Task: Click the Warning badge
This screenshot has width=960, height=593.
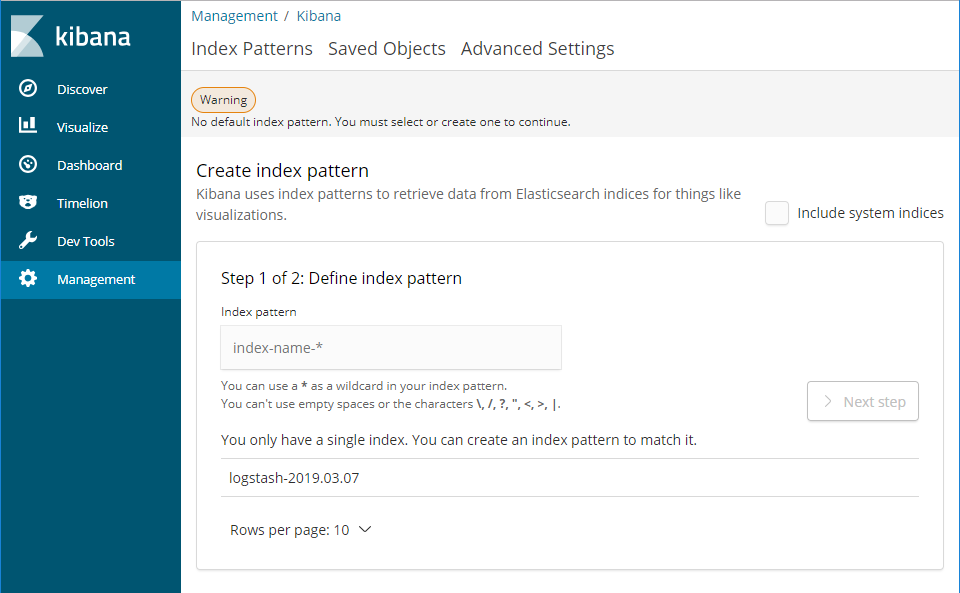Action: tap(223, 100)
